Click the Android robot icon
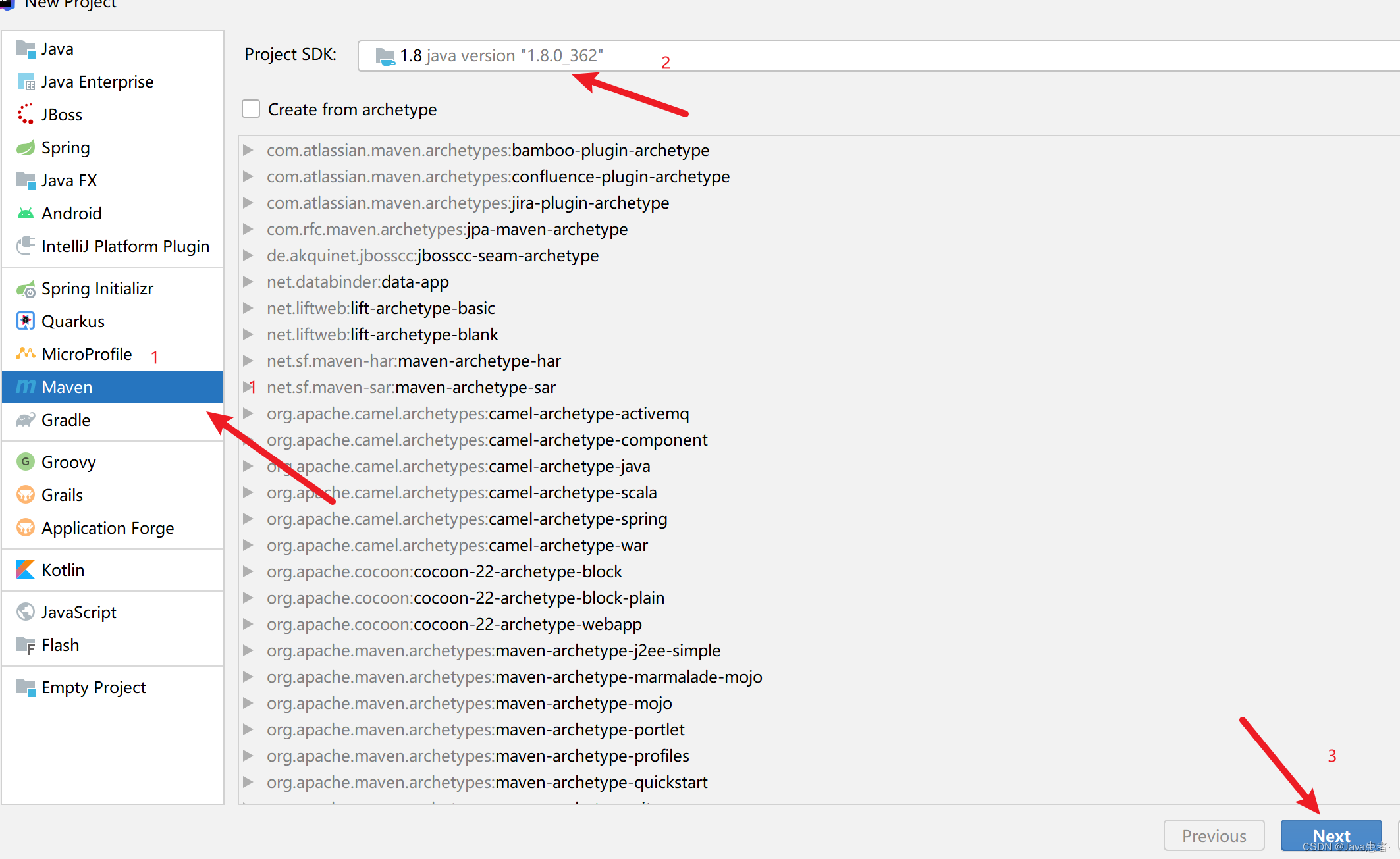 click(x=26, y=213)
